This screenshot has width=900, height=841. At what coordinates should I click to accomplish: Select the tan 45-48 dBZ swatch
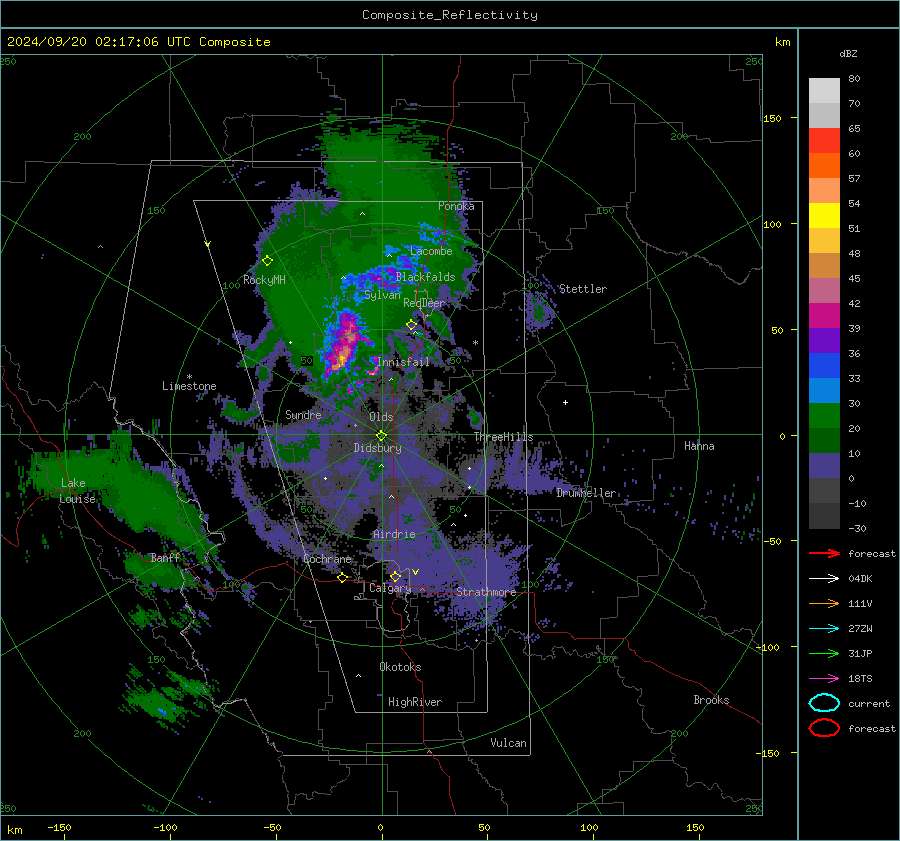point(824,266)
